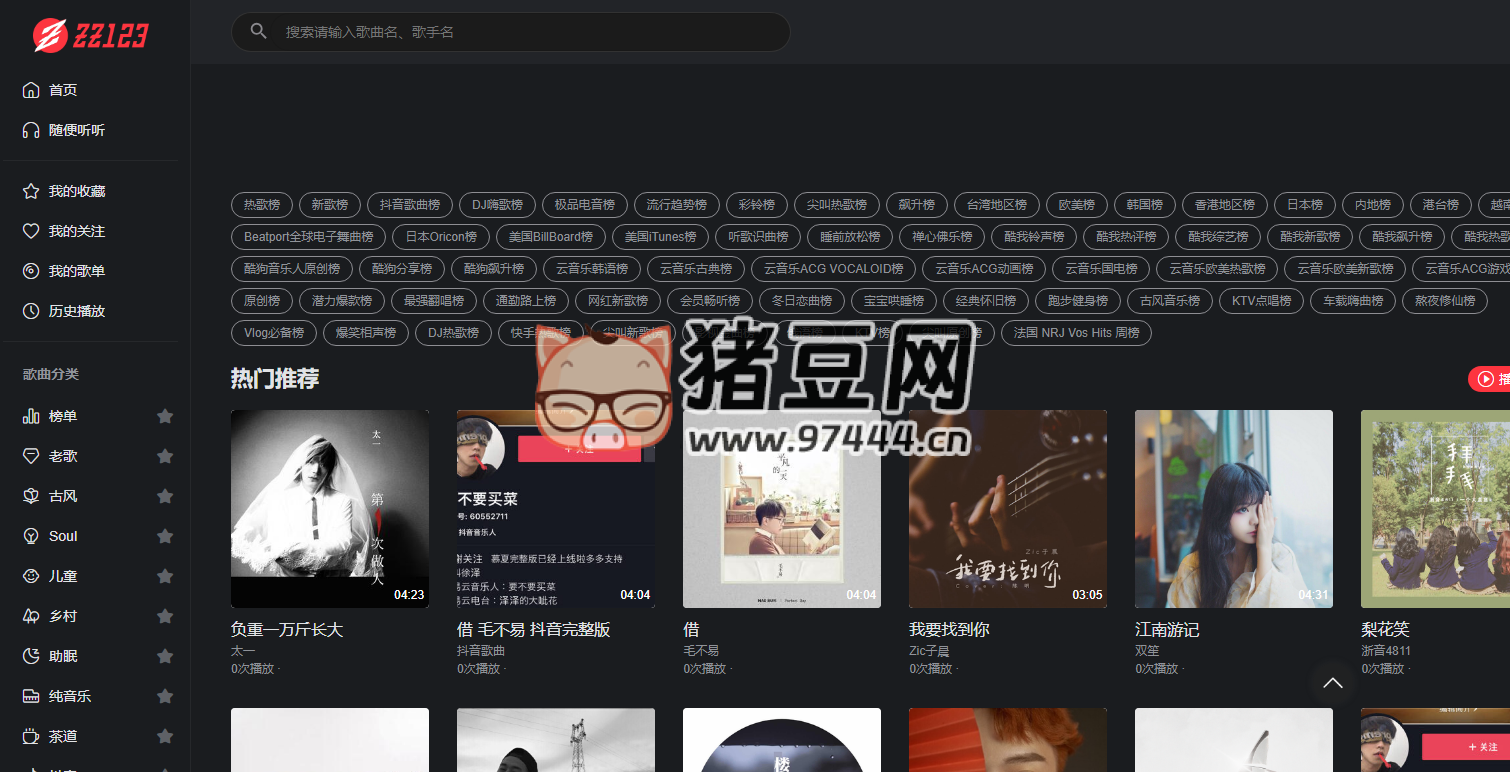
Task: Open the 云音乐古典榜 chart
Action: click(x=696, y=269)
